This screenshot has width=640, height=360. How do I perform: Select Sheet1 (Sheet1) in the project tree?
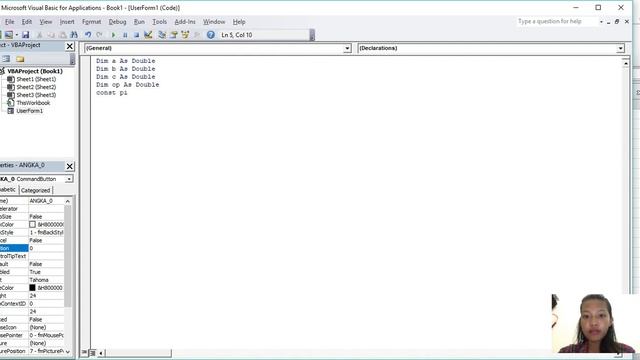[36, 79]
